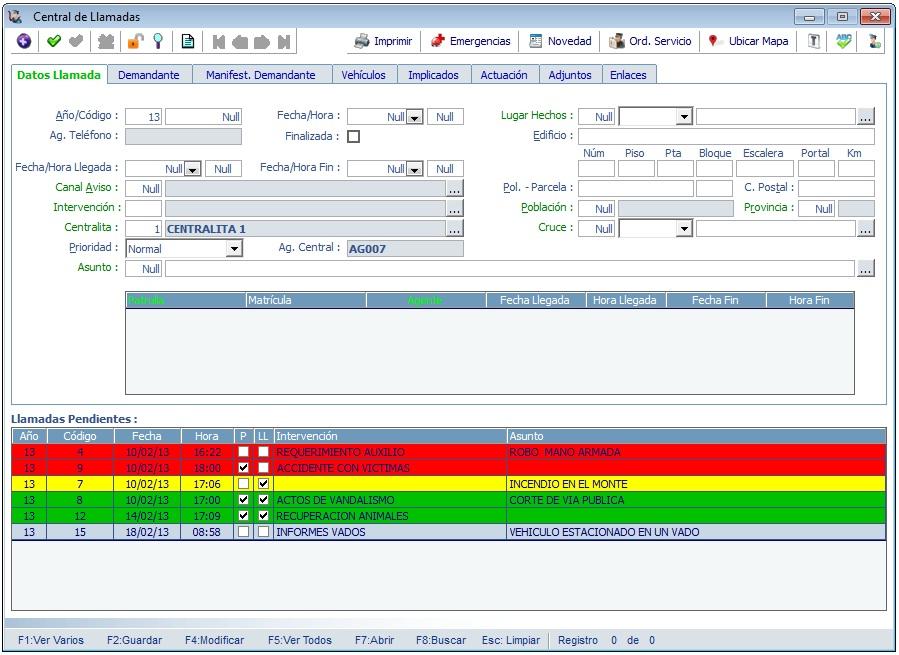This screenshot has height=655, width=899.
Task: Click Ubicar Mapa pin button
Action: 748,41
